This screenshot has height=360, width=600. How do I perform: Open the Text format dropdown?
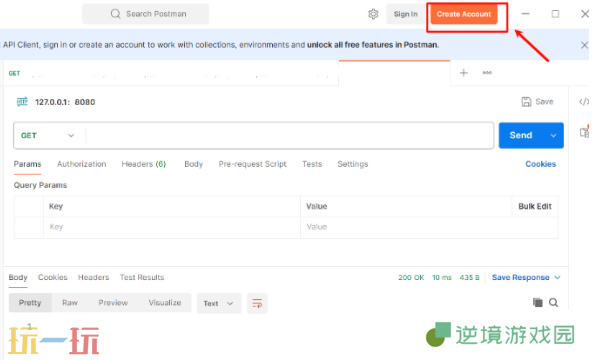pos(219,303)
